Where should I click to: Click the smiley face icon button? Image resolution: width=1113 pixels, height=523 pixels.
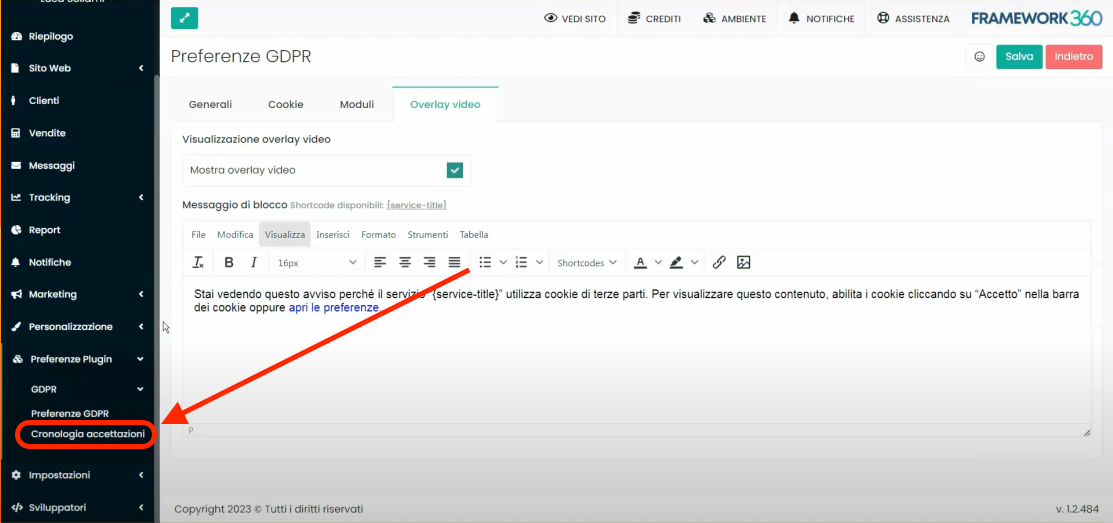(978, 57)
